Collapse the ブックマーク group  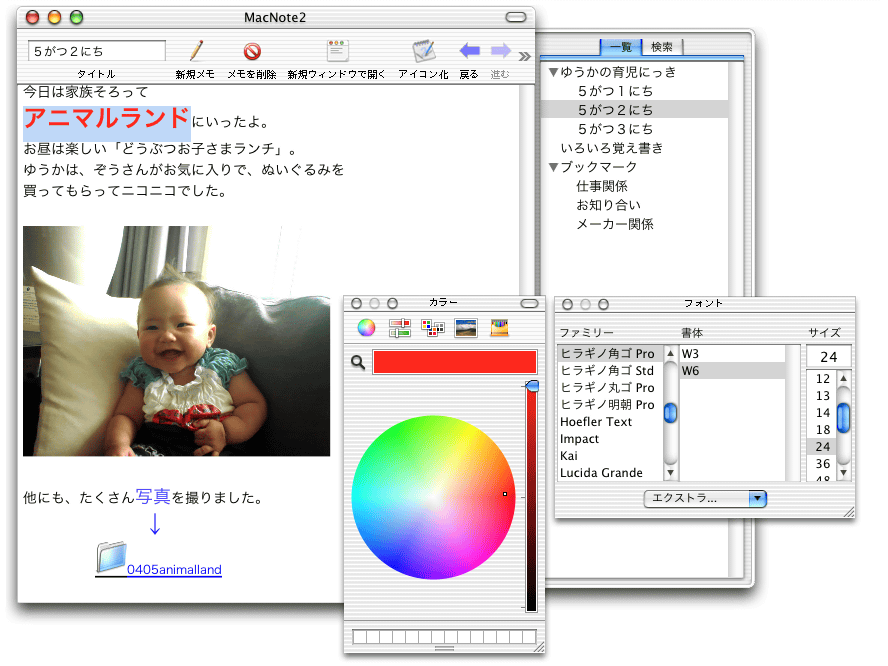[x=553, y=167]
